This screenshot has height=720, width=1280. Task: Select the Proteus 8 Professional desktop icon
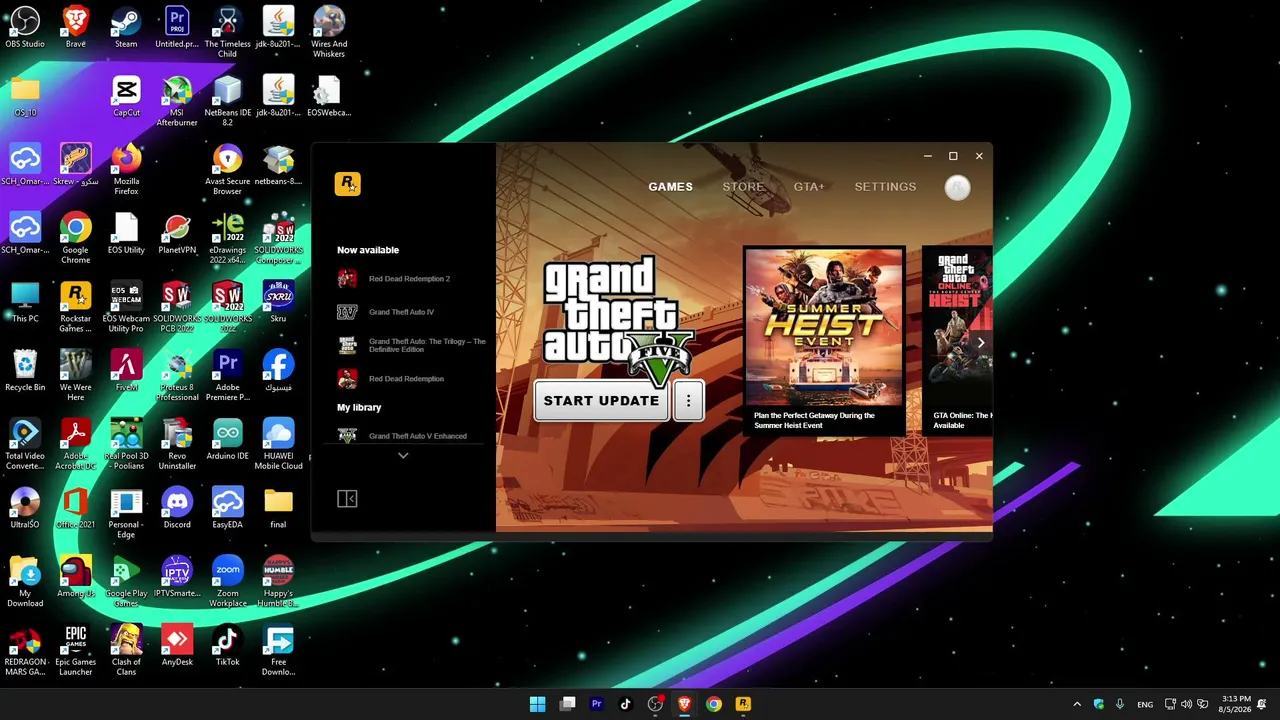point(177,375)
